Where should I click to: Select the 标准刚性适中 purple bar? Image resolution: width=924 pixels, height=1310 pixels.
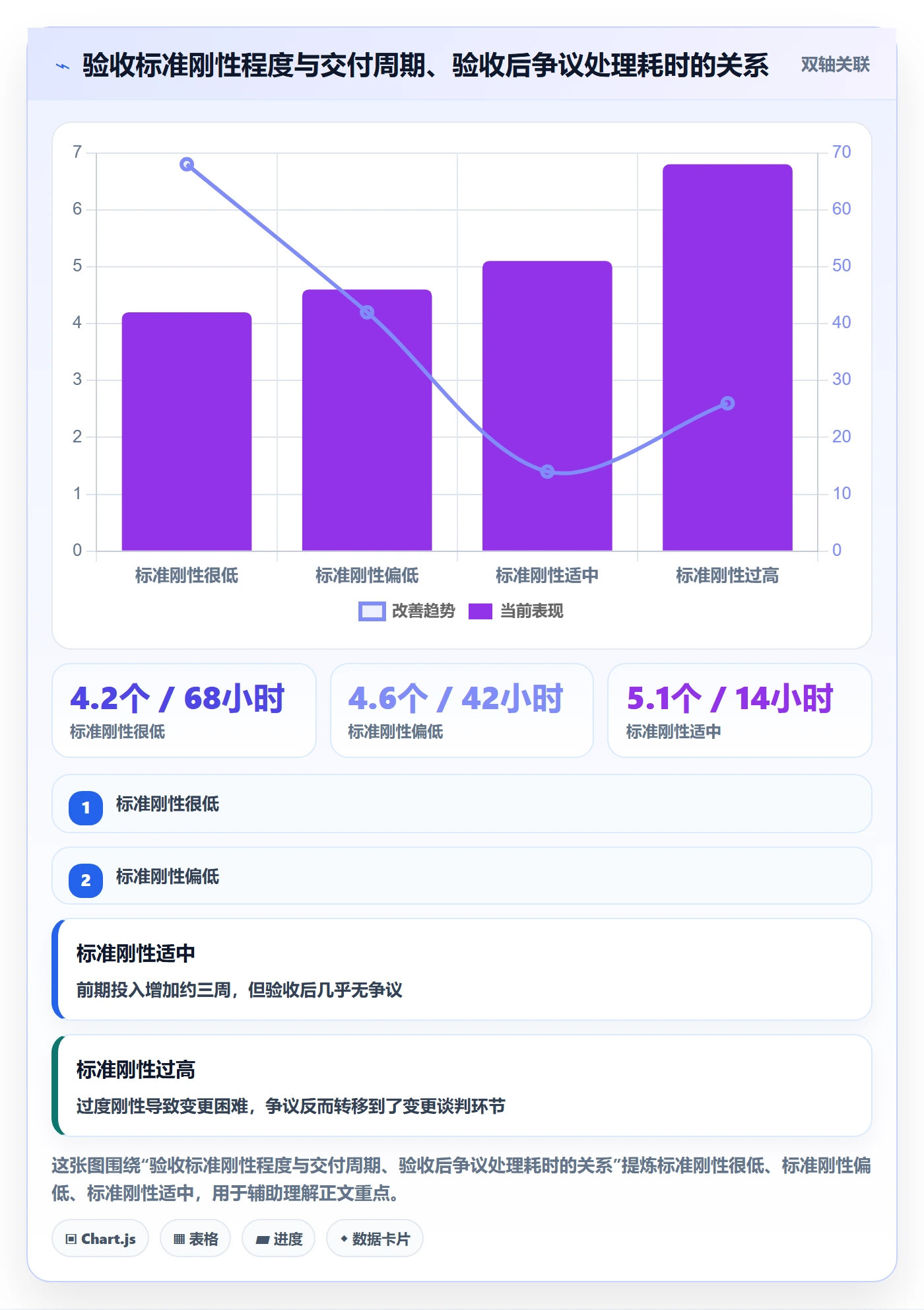(547, 406)
